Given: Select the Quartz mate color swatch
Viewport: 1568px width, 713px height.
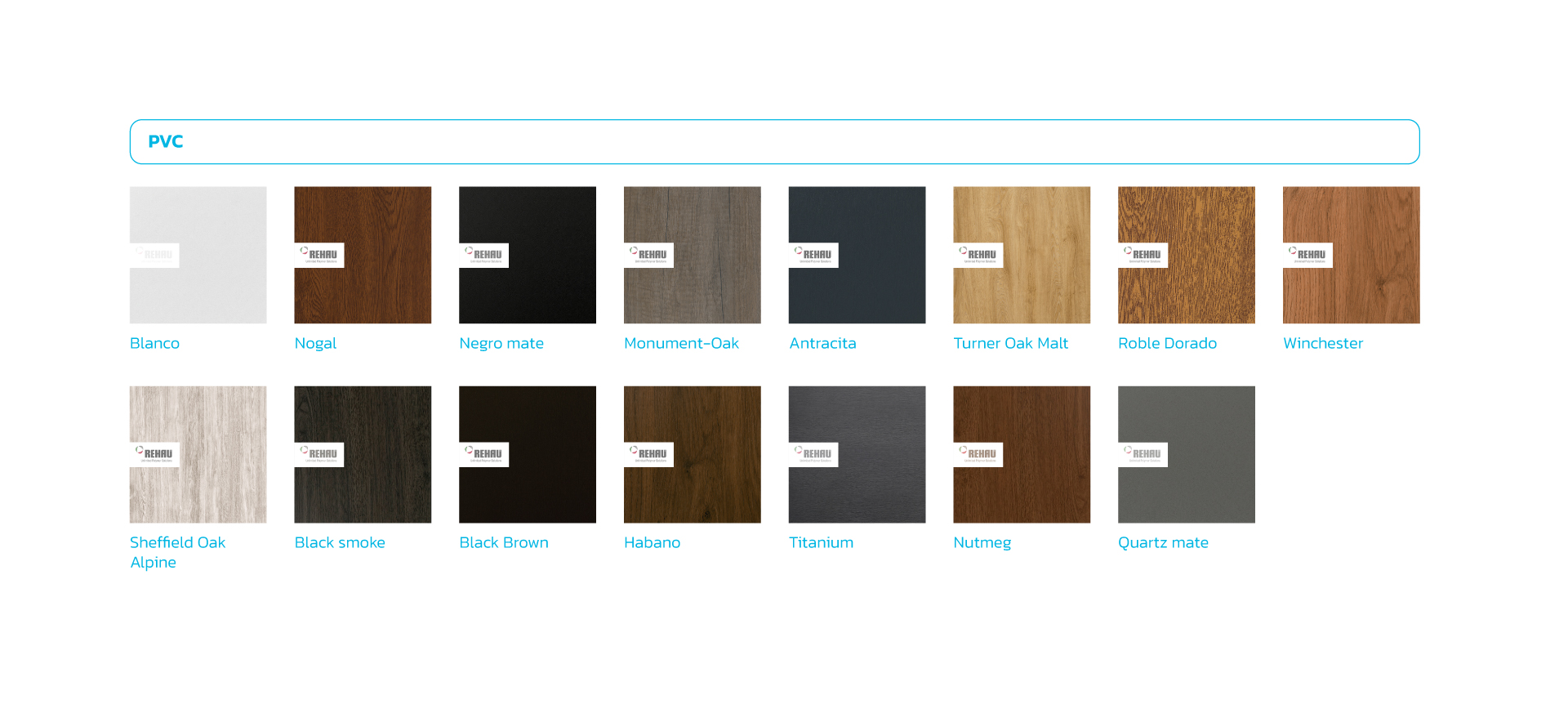Looking at the screenshot, I should point(1187,455).
